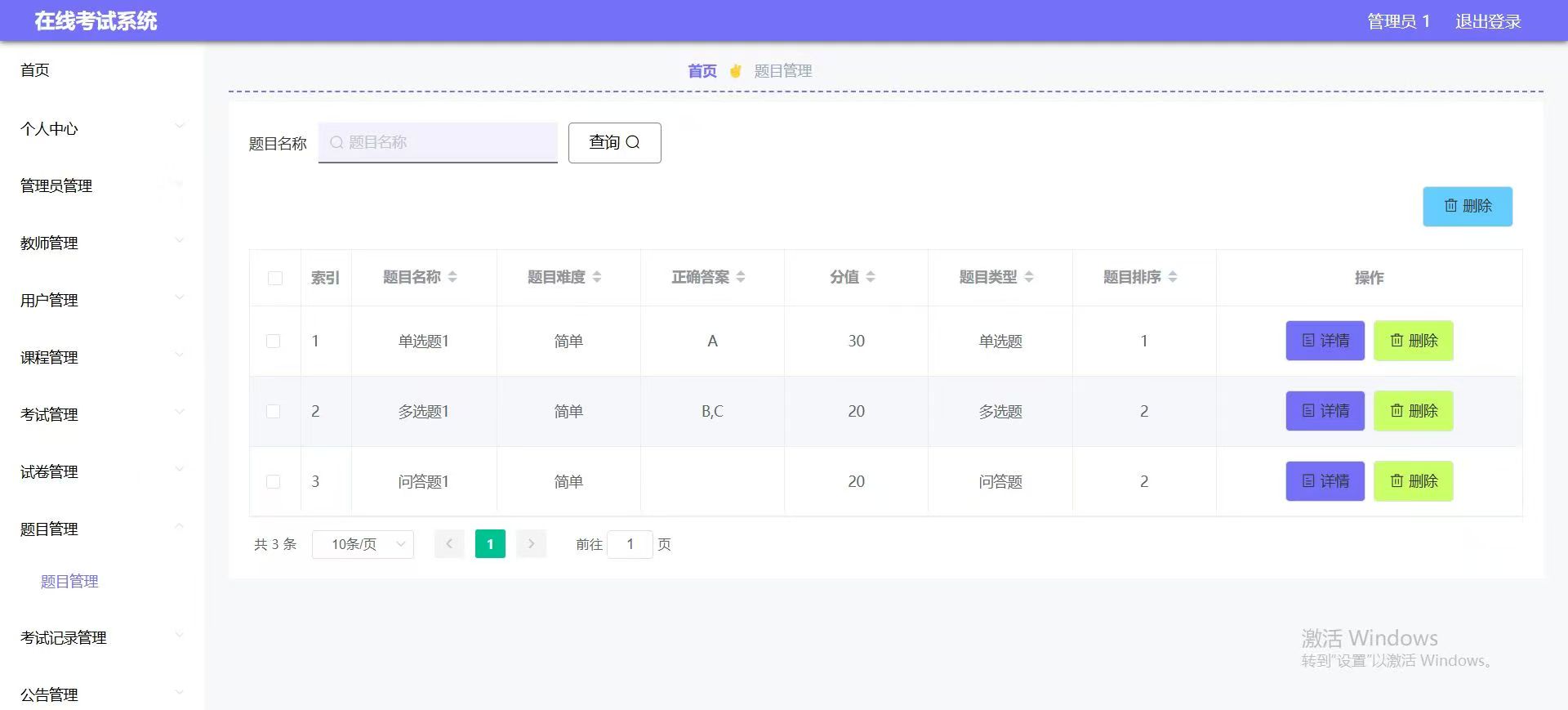Click the sort arrows beside 题目难度 header
The height and width of the screenshot is (710, 1568).
click(x=597, y=277)
